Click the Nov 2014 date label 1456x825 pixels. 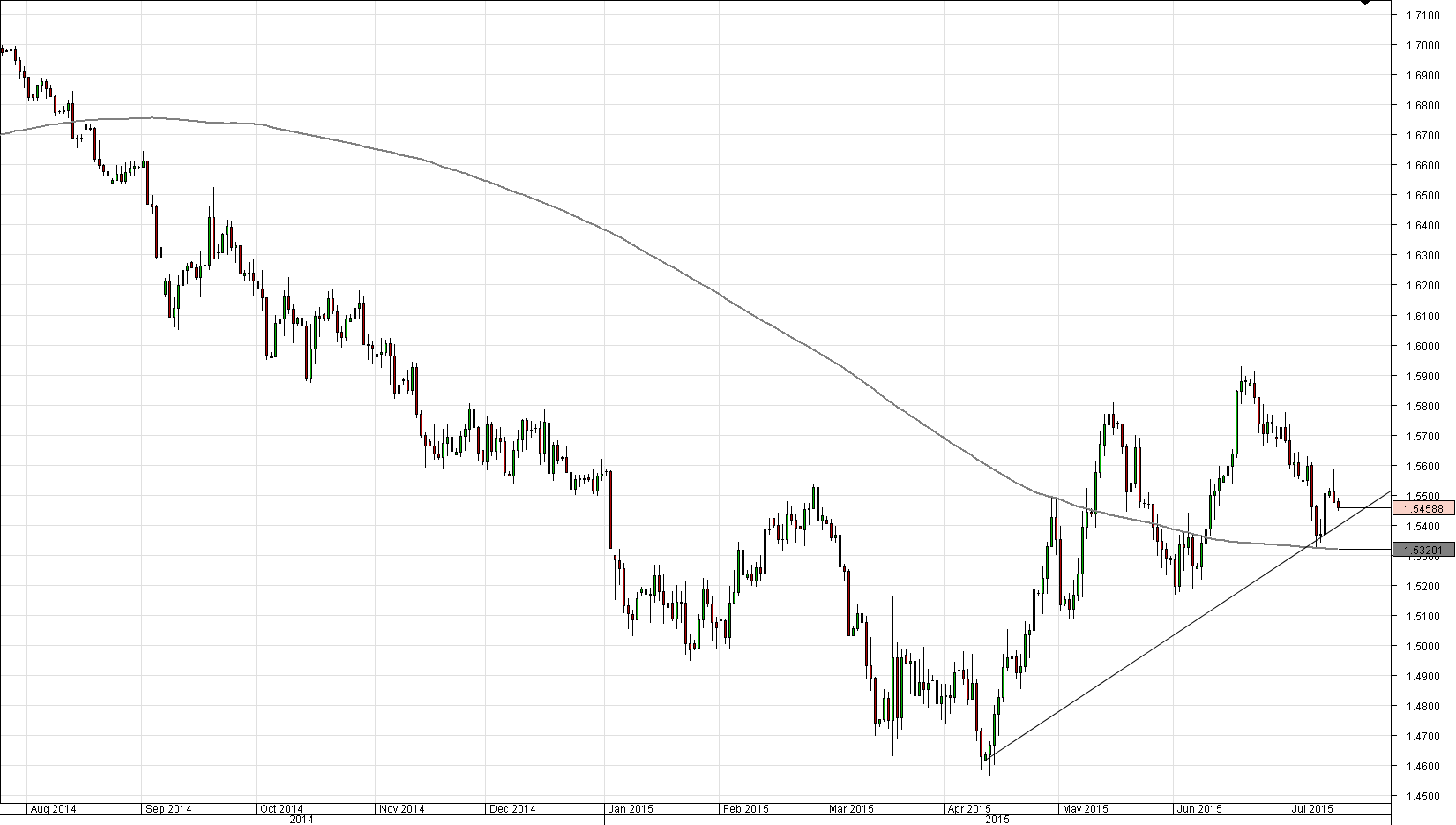point(401,808)
